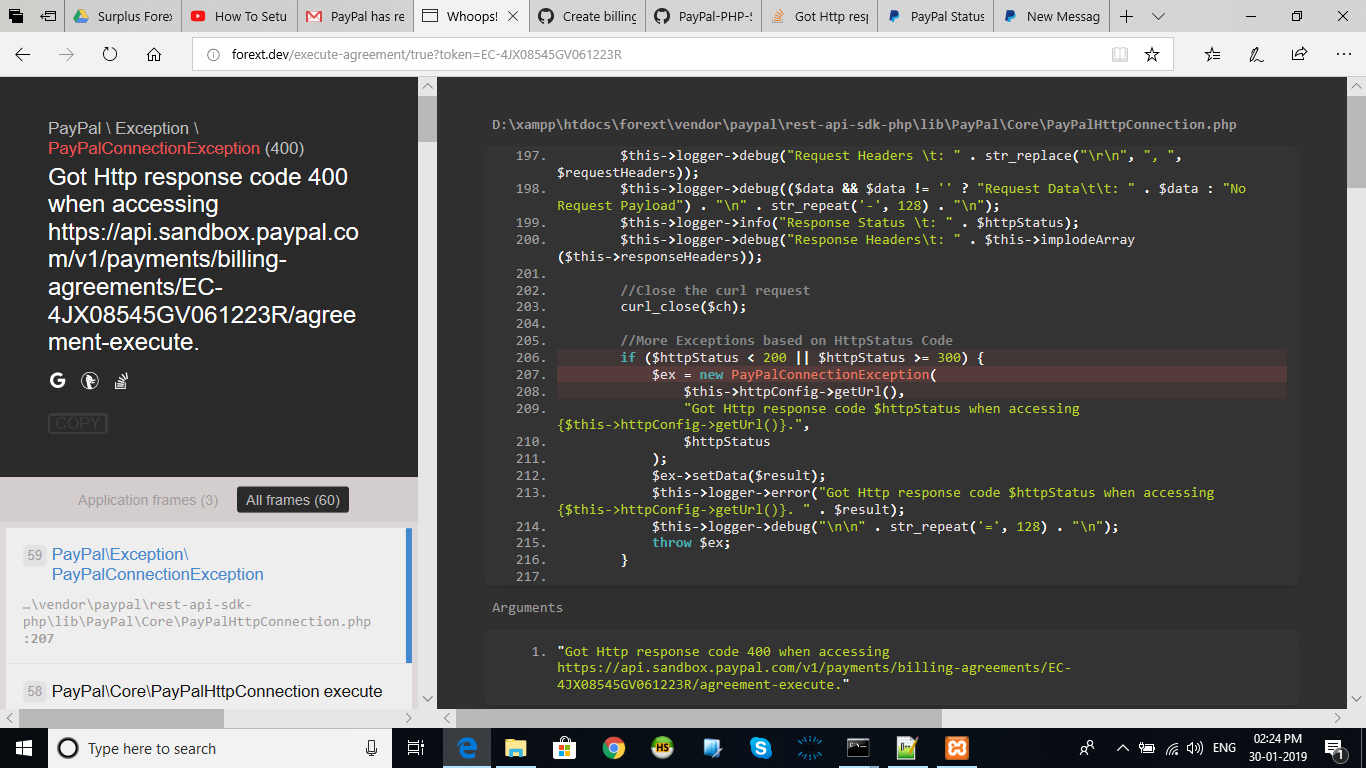This screenshot has width=1366, height=768.
Task: Open the New Message PayPal tab
Action: click(x=1050, y=16)
